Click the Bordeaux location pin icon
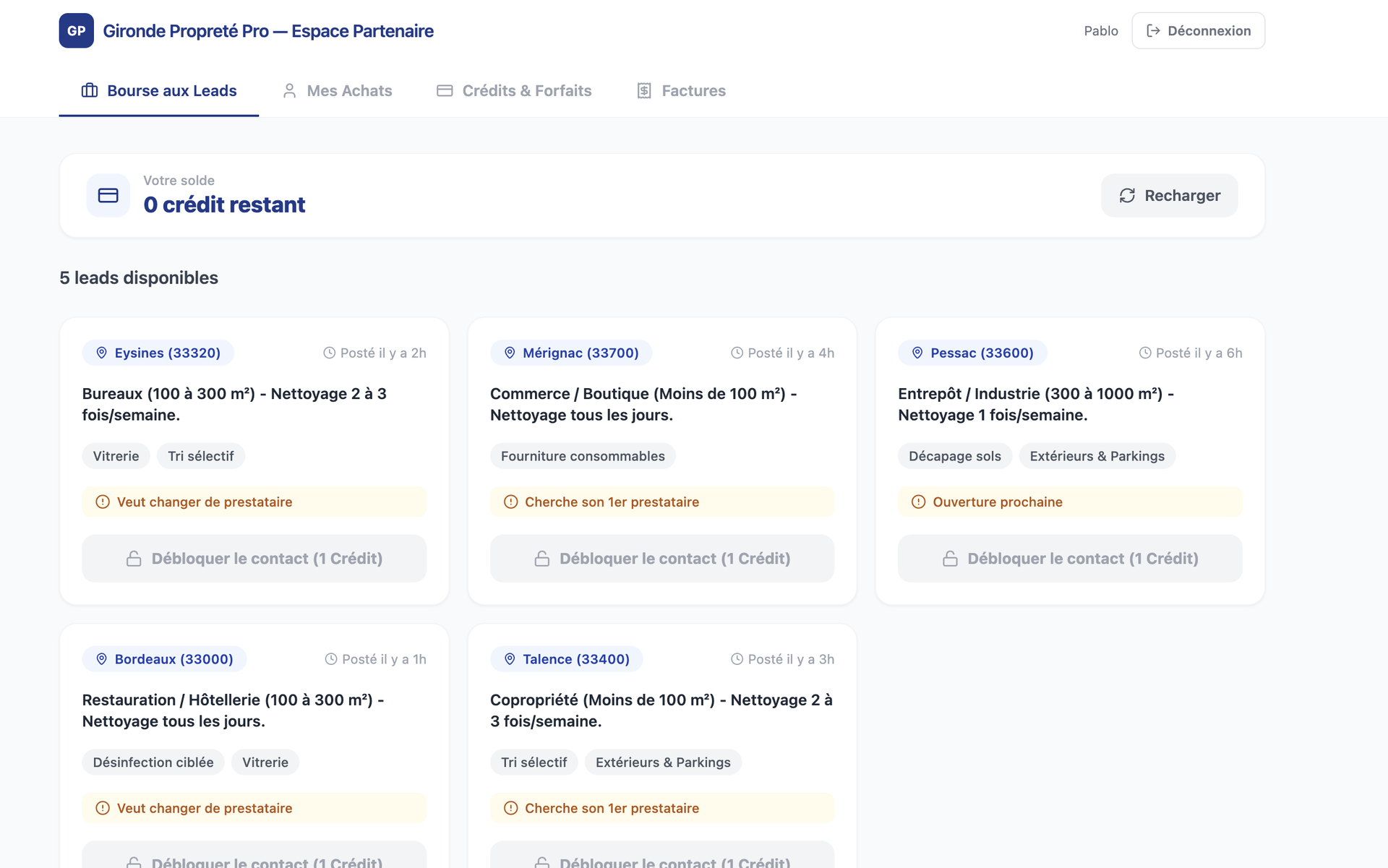The image size is (1388, 868). click(x=102, y=659)
